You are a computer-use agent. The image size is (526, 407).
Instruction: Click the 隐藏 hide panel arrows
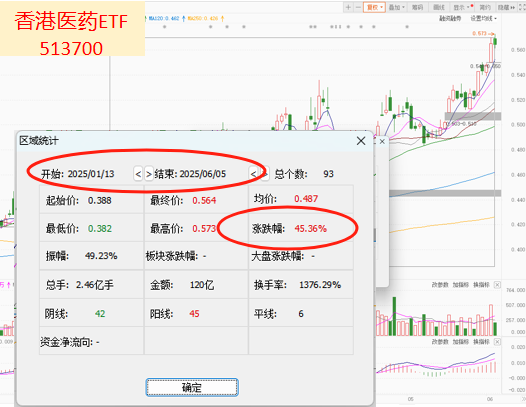506,7
